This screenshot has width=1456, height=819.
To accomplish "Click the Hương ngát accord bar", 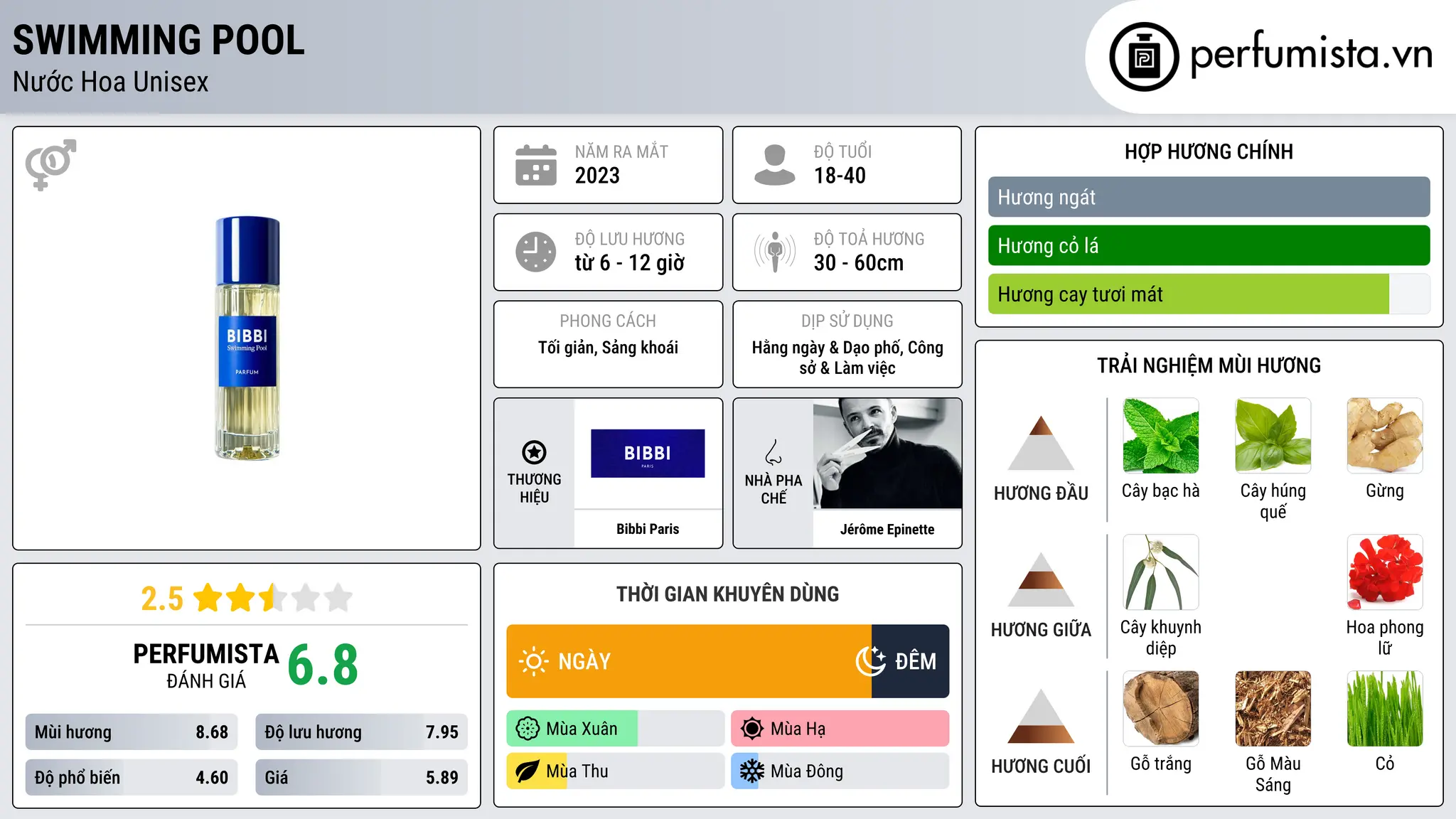I will pyautogui.click(x=1209, y=197).
